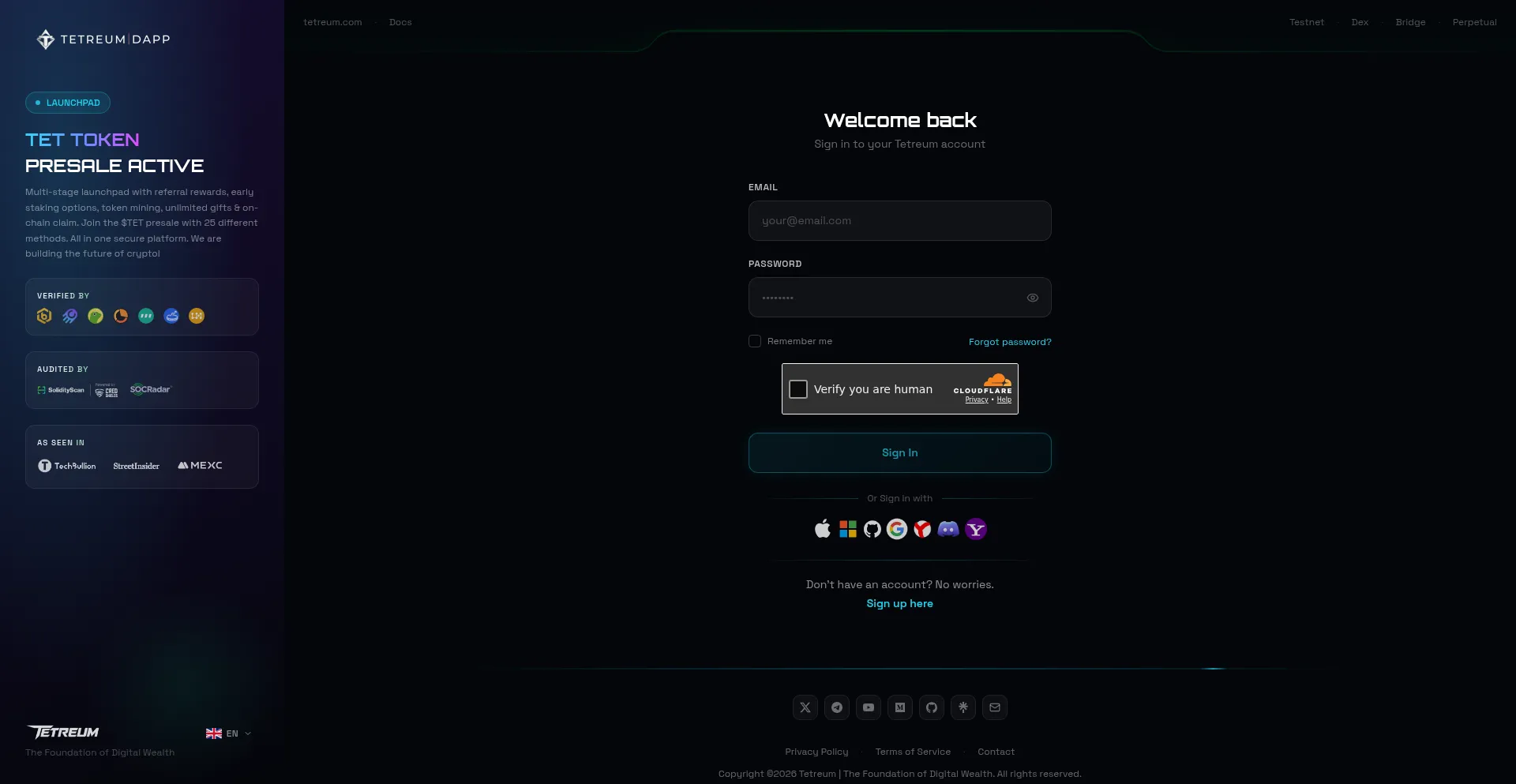
Task: Click the Tetreum DApp logo
Action: point(103,39)
